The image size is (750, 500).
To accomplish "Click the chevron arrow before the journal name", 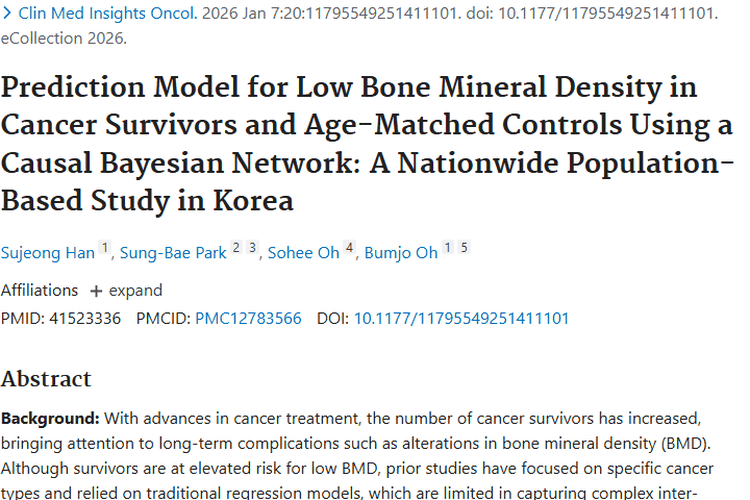I will click(x=8, y=14).
